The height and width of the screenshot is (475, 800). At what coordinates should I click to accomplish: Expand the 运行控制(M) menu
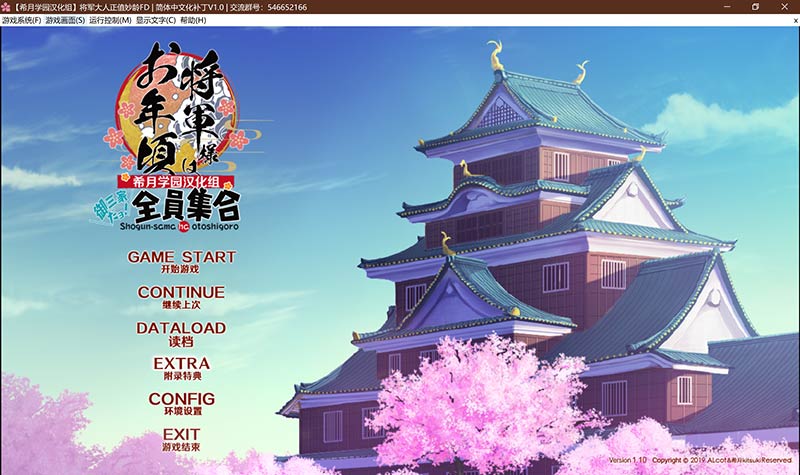tap(110, 20)
